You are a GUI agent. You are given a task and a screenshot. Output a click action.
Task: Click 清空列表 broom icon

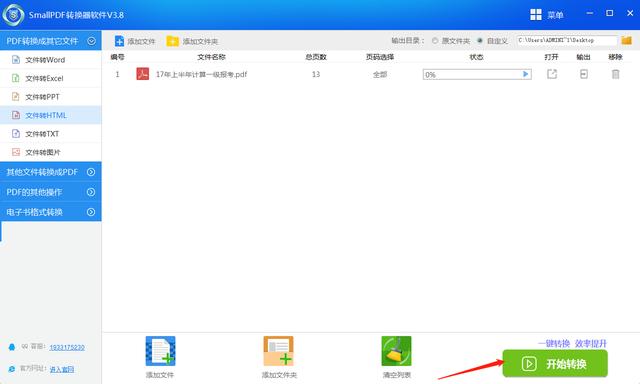[396, 351]
